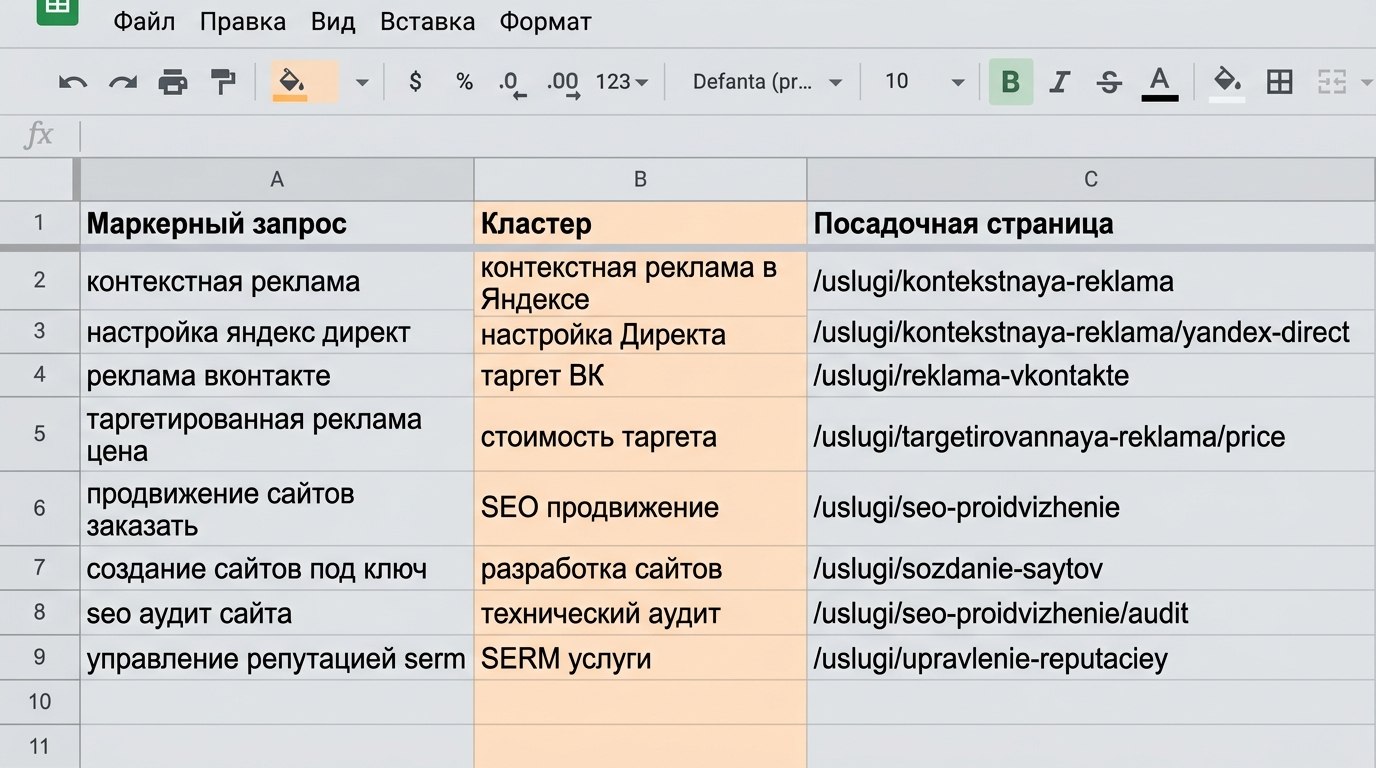Redo the last action

click(123, 82)
